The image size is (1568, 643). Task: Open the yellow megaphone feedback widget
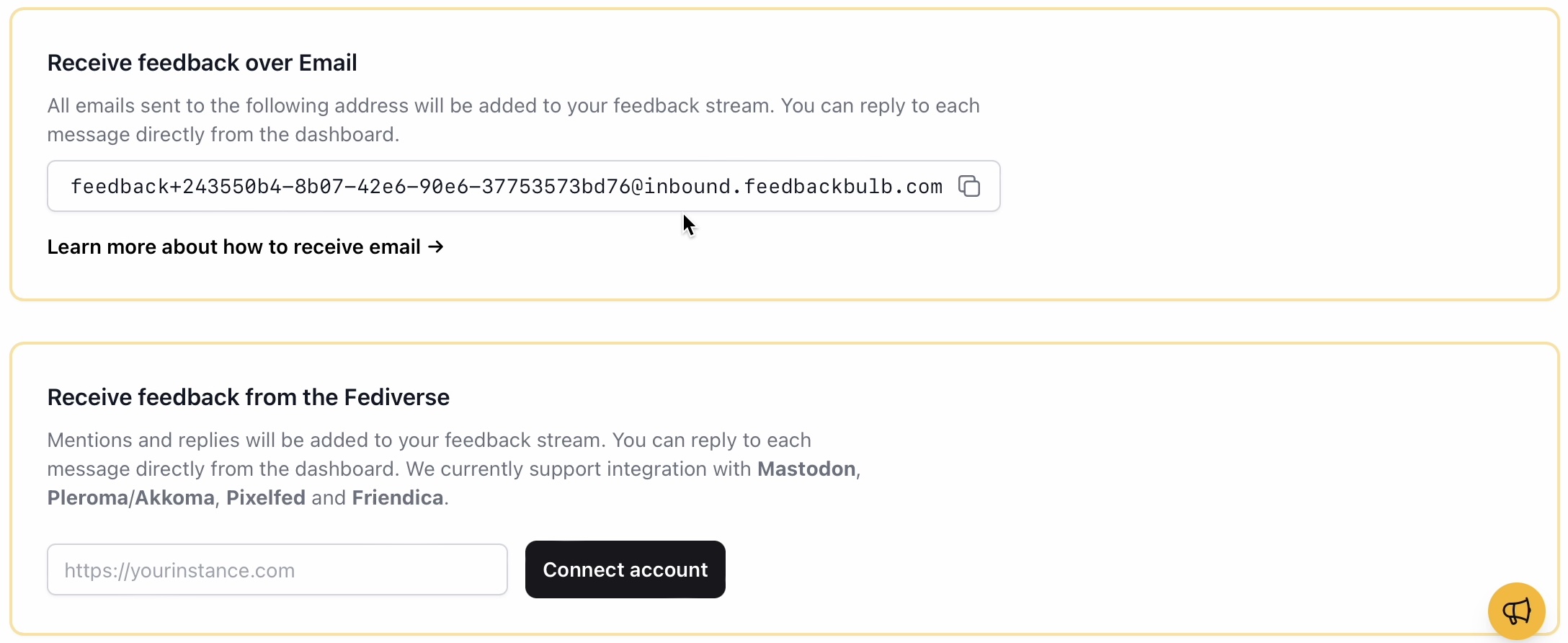pos(1516,611)
